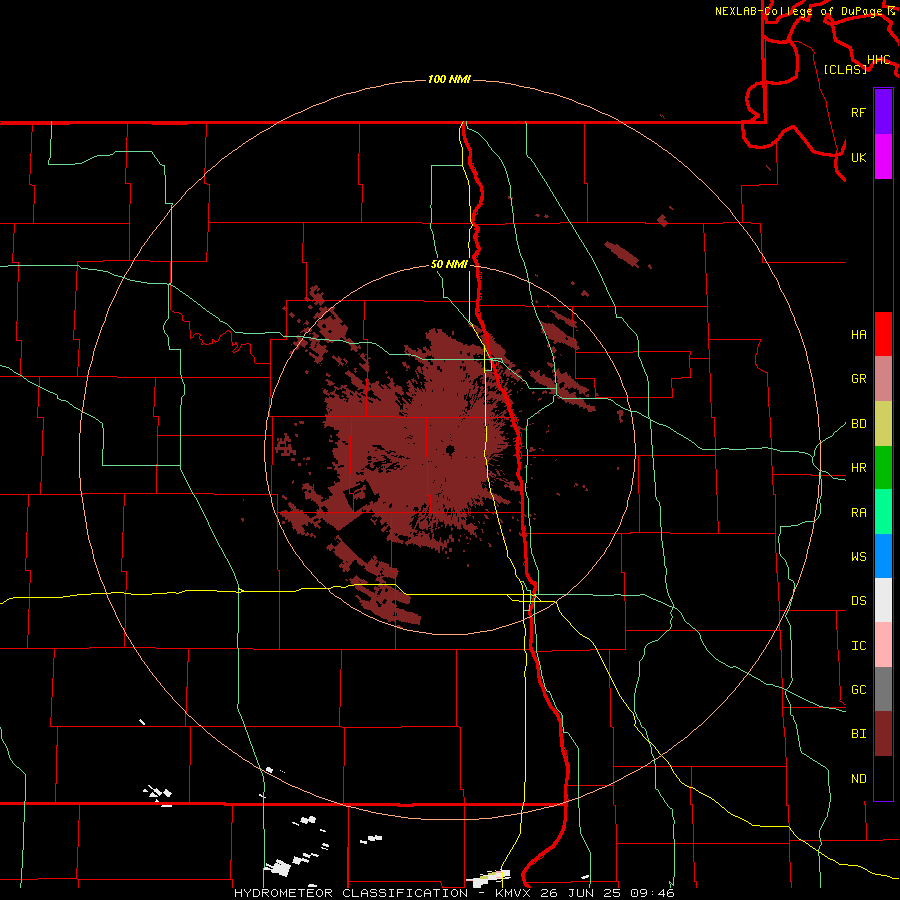Click the BD legend label
Screen dimensions: 900x900
click(x=859, y=424)
